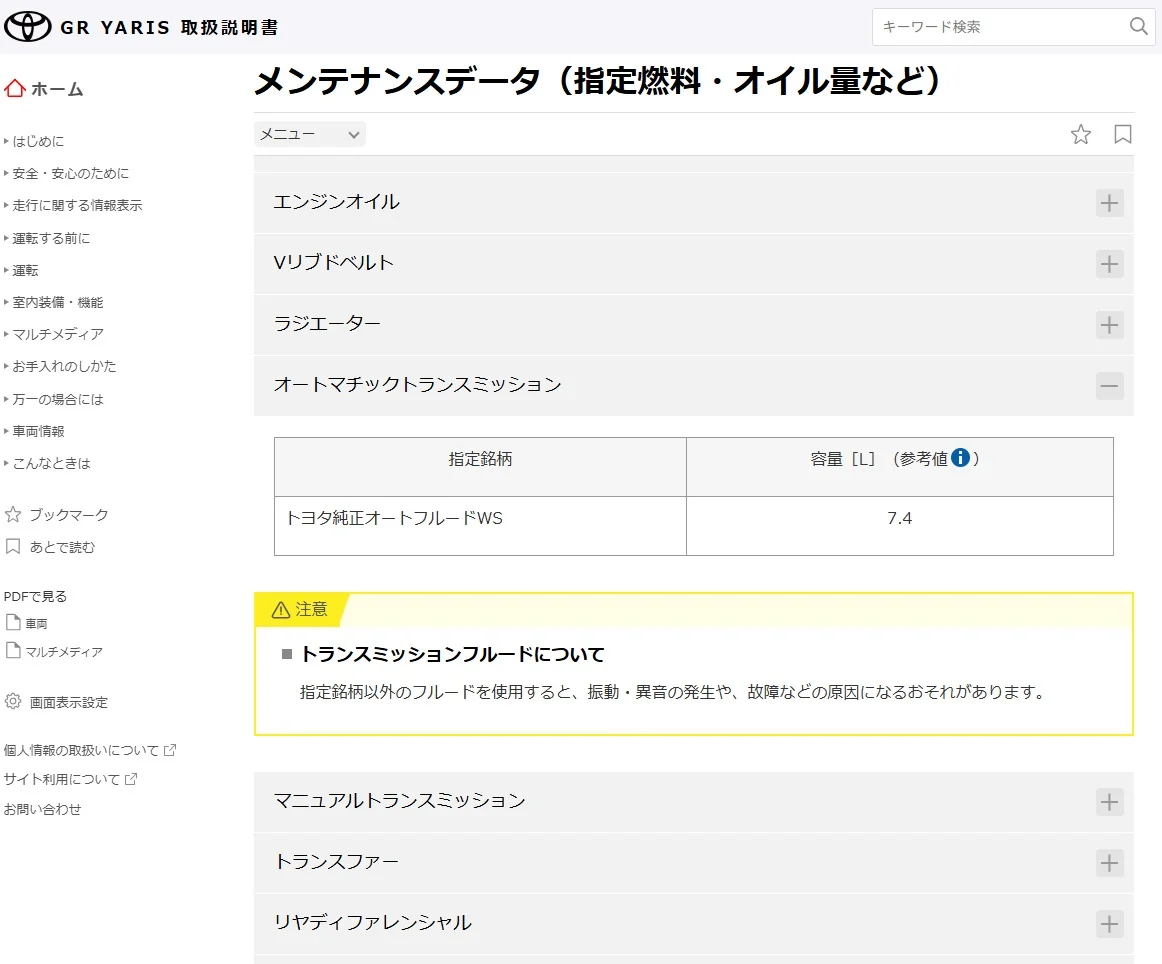Expand 室内装備・機能 in the sidebar

click(53, 302)
